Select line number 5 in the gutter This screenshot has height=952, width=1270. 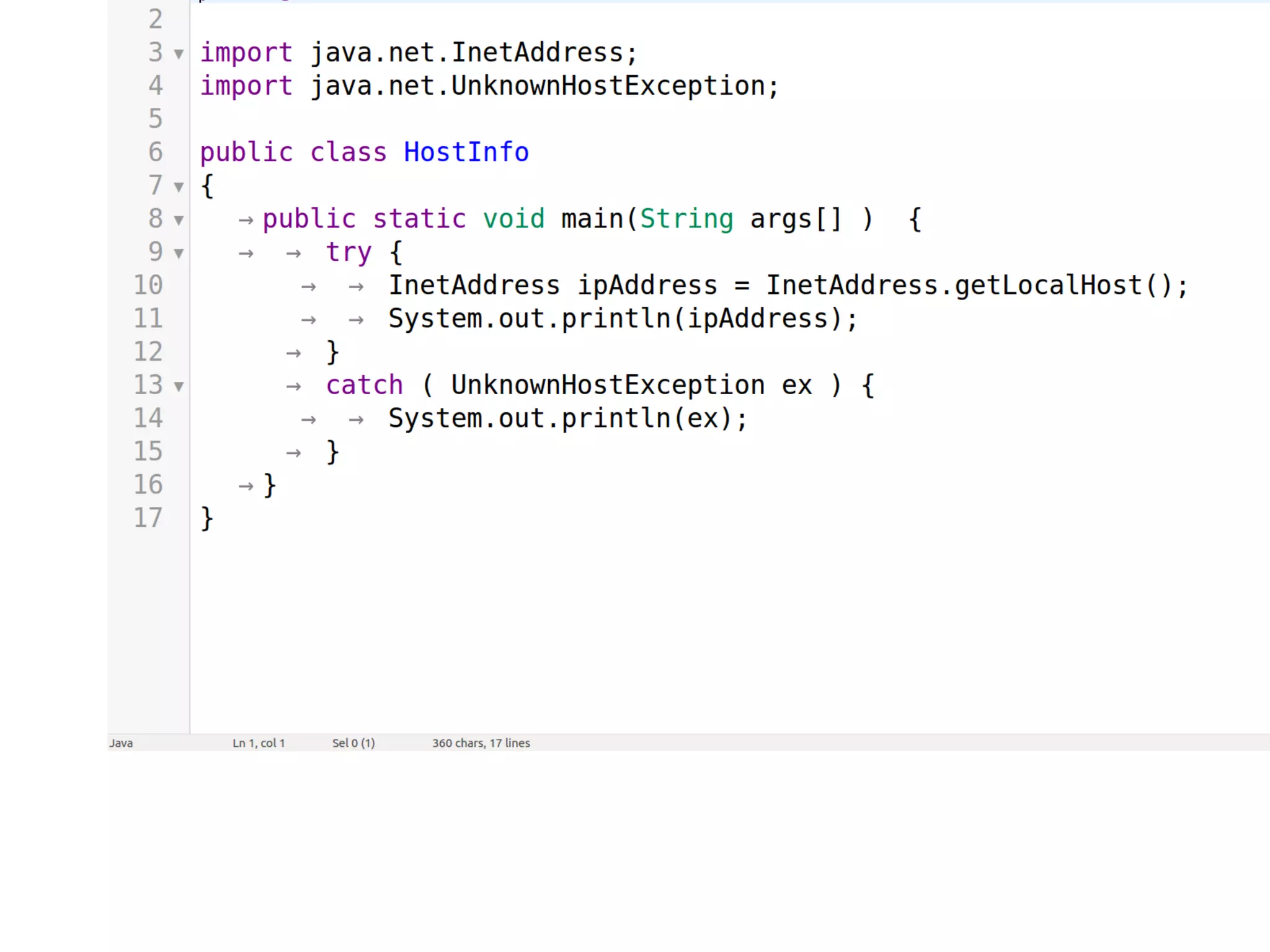pos(155,118)
